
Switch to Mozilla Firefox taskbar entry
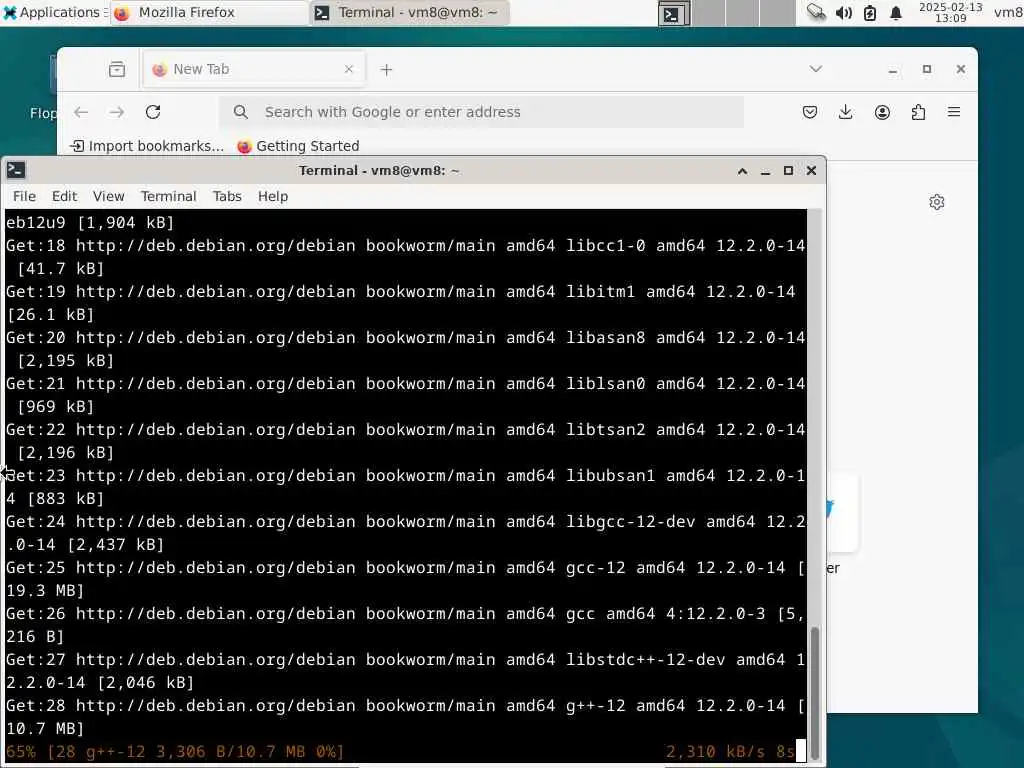[209, 12]
